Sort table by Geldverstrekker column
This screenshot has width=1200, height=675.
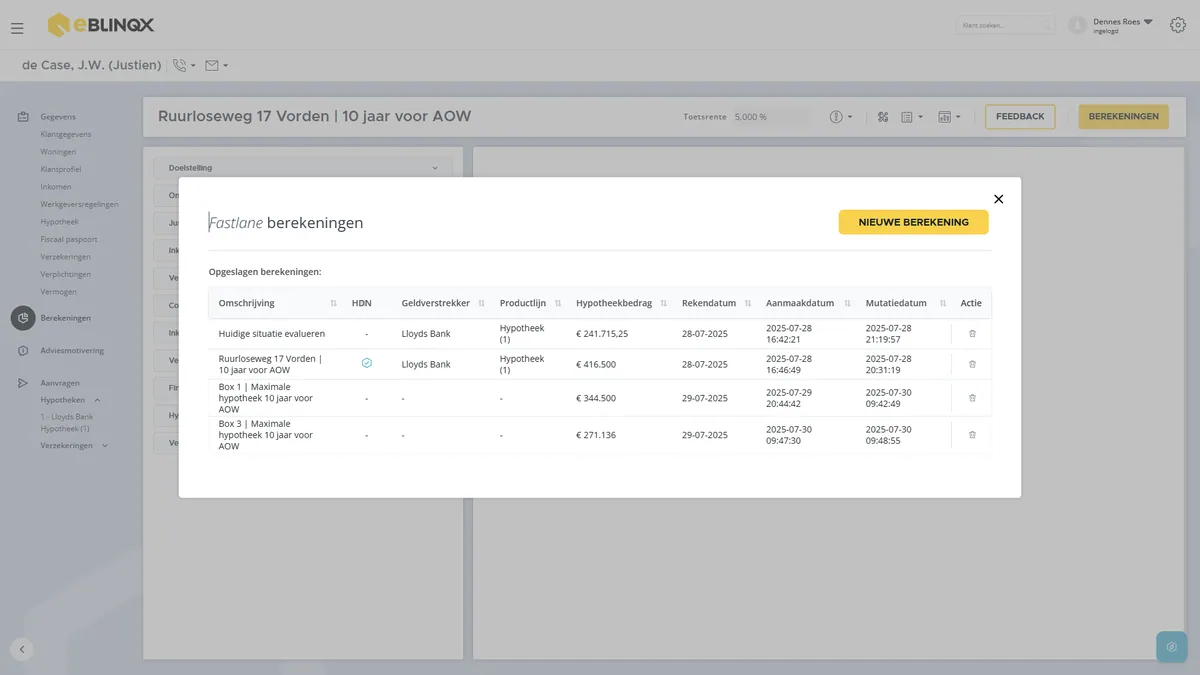481,304
